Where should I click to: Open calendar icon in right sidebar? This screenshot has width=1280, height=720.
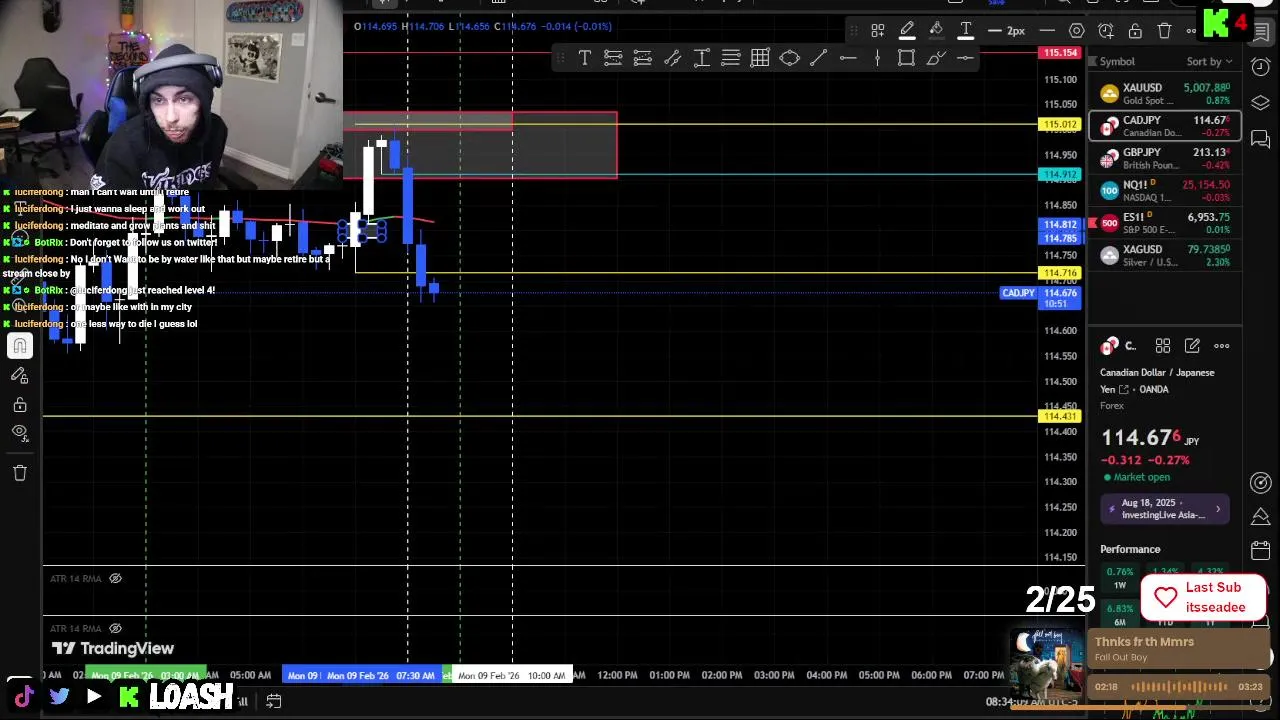click(1261, 550)
